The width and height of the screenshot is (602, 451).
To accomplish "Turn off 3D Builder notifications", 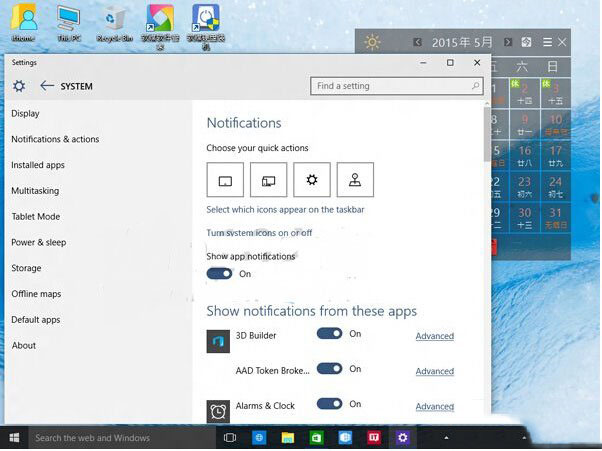I will [x=329, y=334].
